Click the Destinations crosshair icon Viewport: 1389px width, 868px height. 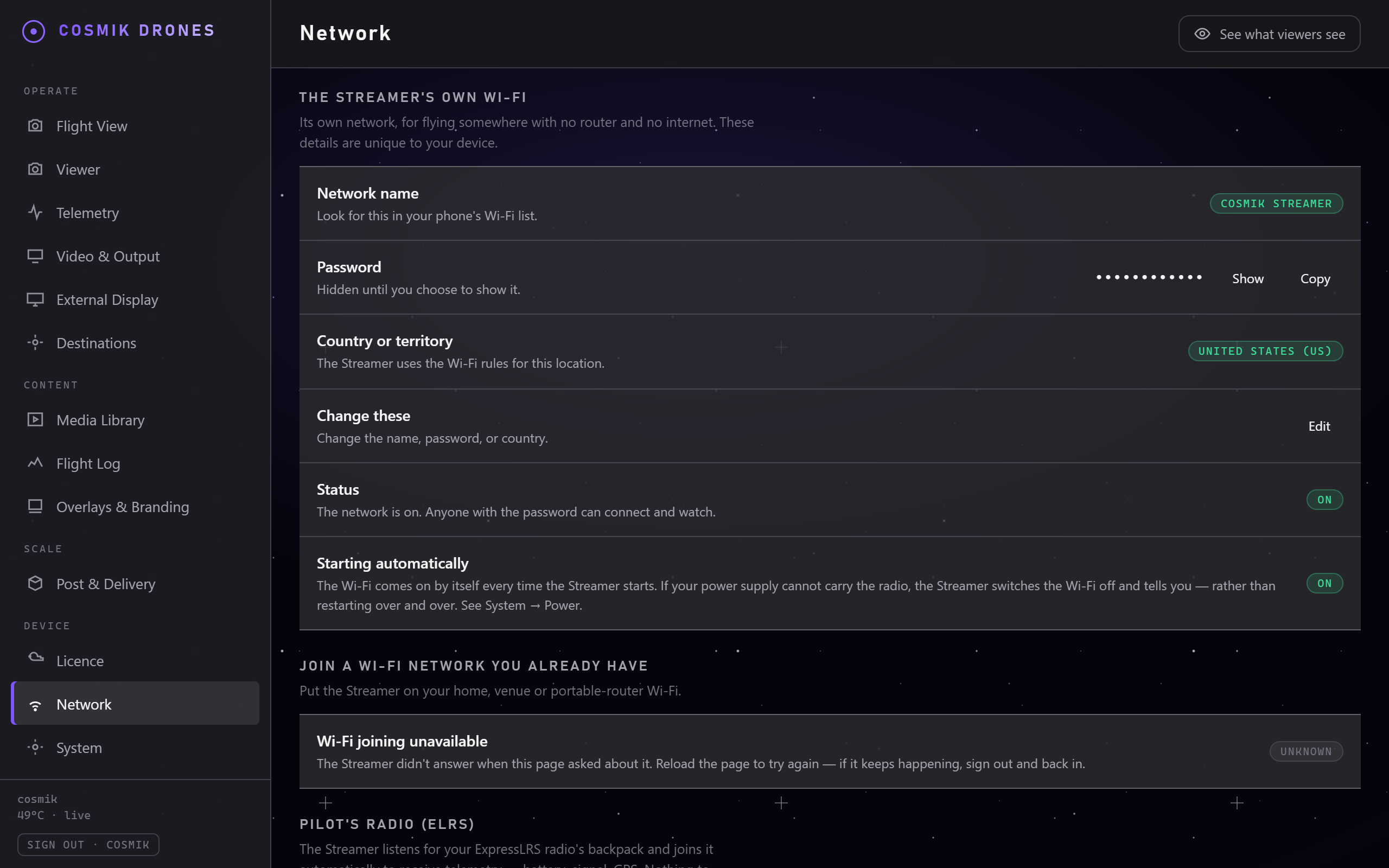35,343
